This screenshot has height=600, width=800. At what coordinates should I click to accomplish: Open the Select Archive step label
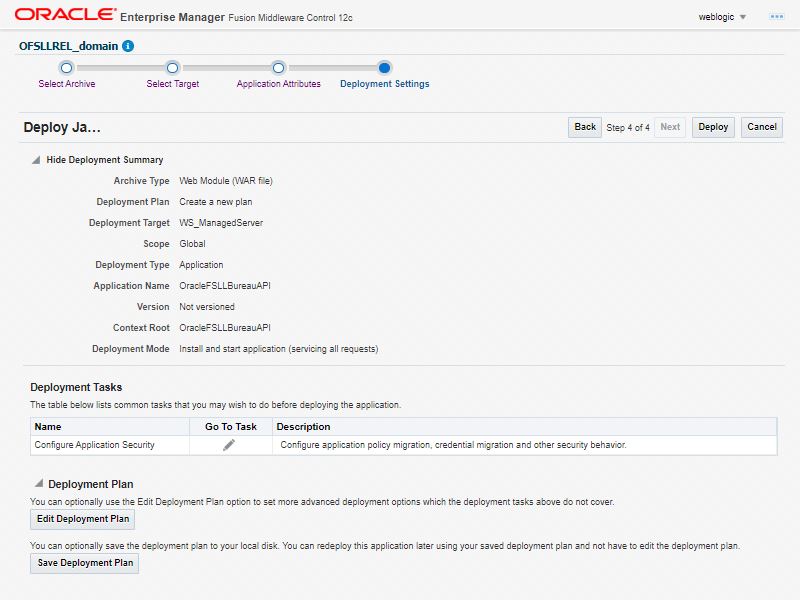(67, 84)
